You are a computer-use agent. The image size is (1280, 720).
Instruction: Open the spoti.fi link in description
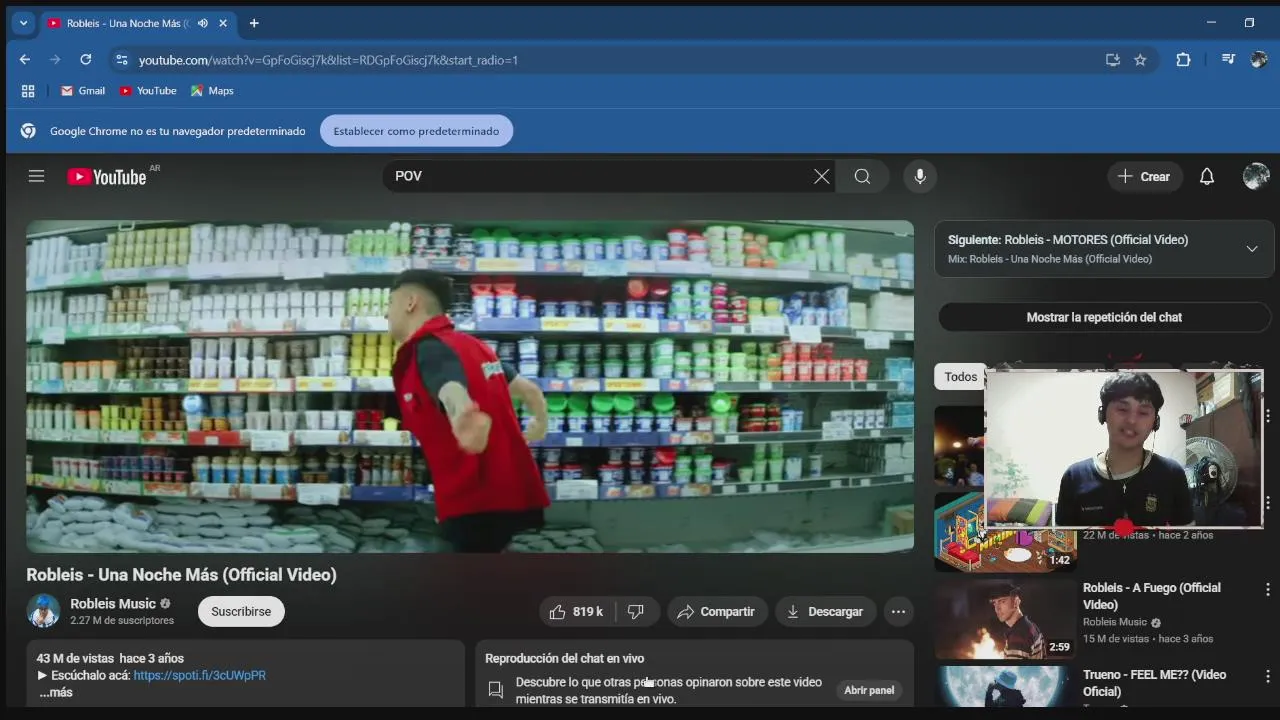199,675
